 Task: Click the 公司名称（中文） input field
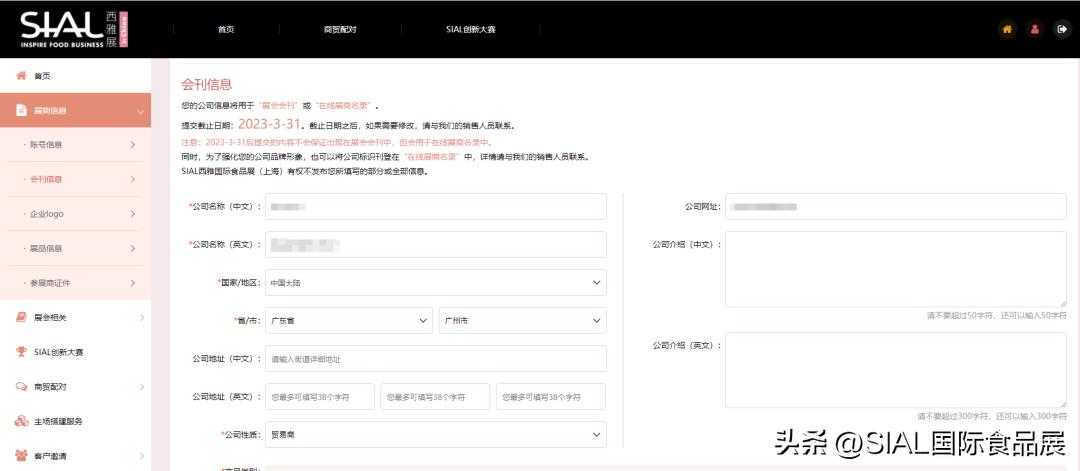point(436,207)
